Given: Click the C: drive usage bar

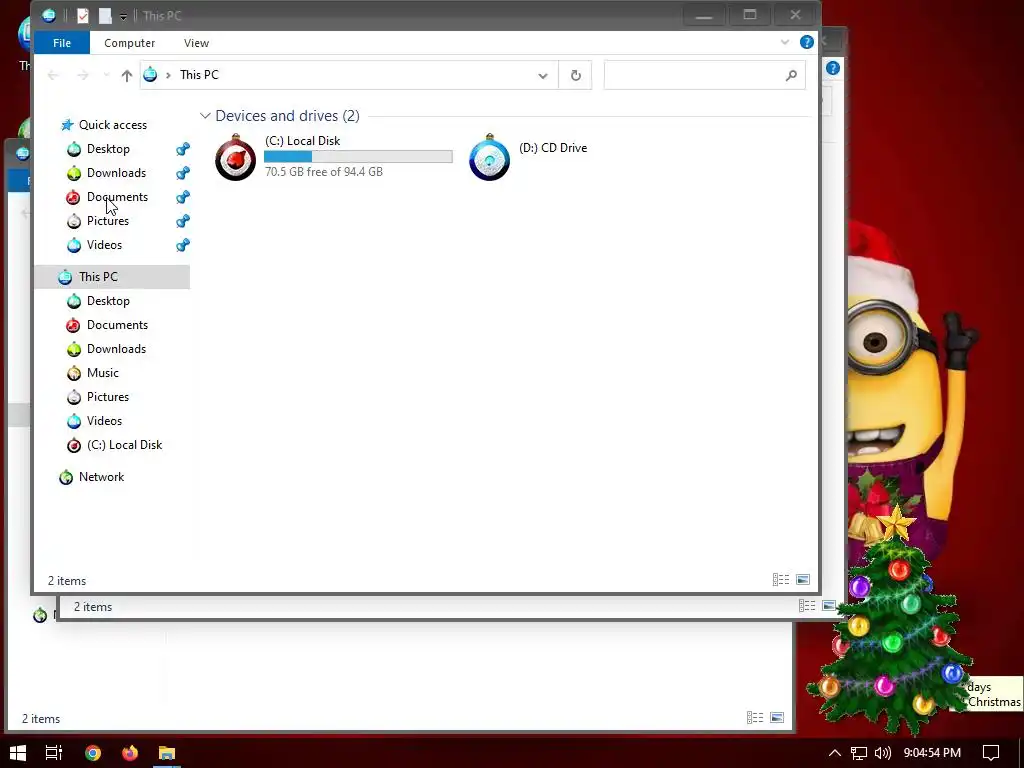Looking at the screenshot, I should 358,156.
